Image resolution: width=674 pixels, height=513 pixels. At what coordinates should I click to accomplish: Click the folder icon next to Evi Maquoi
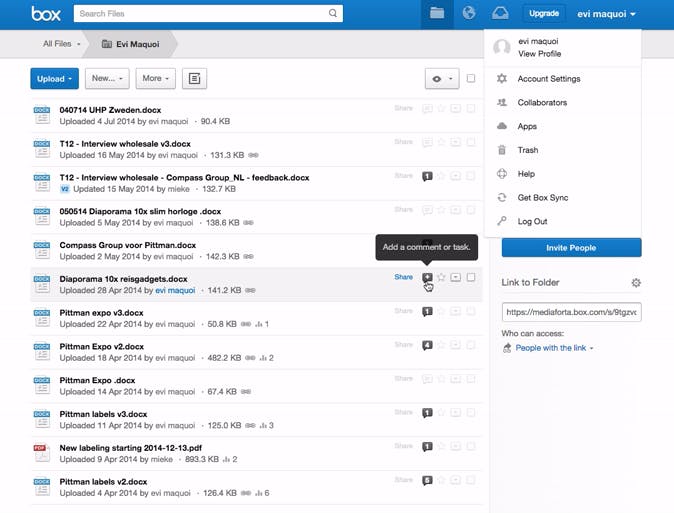click(107, 44)
